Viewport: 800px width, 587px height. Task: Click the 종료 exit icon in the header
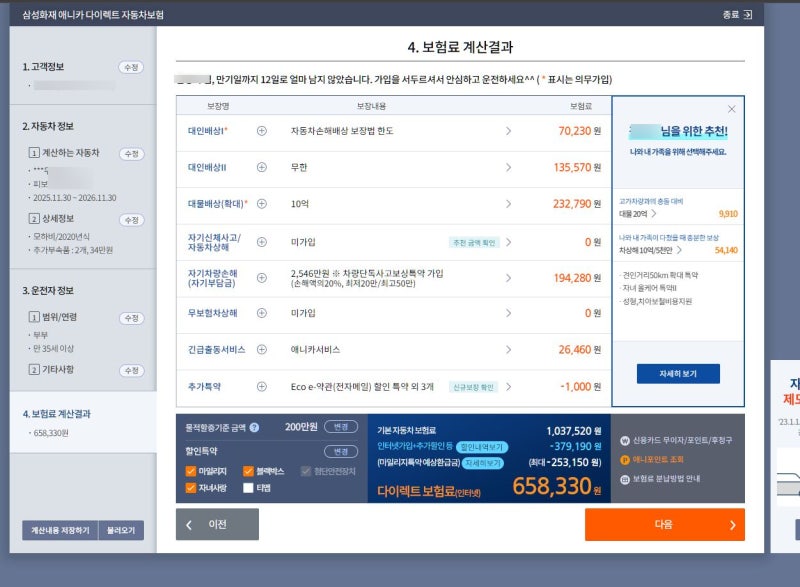(747, 14)
